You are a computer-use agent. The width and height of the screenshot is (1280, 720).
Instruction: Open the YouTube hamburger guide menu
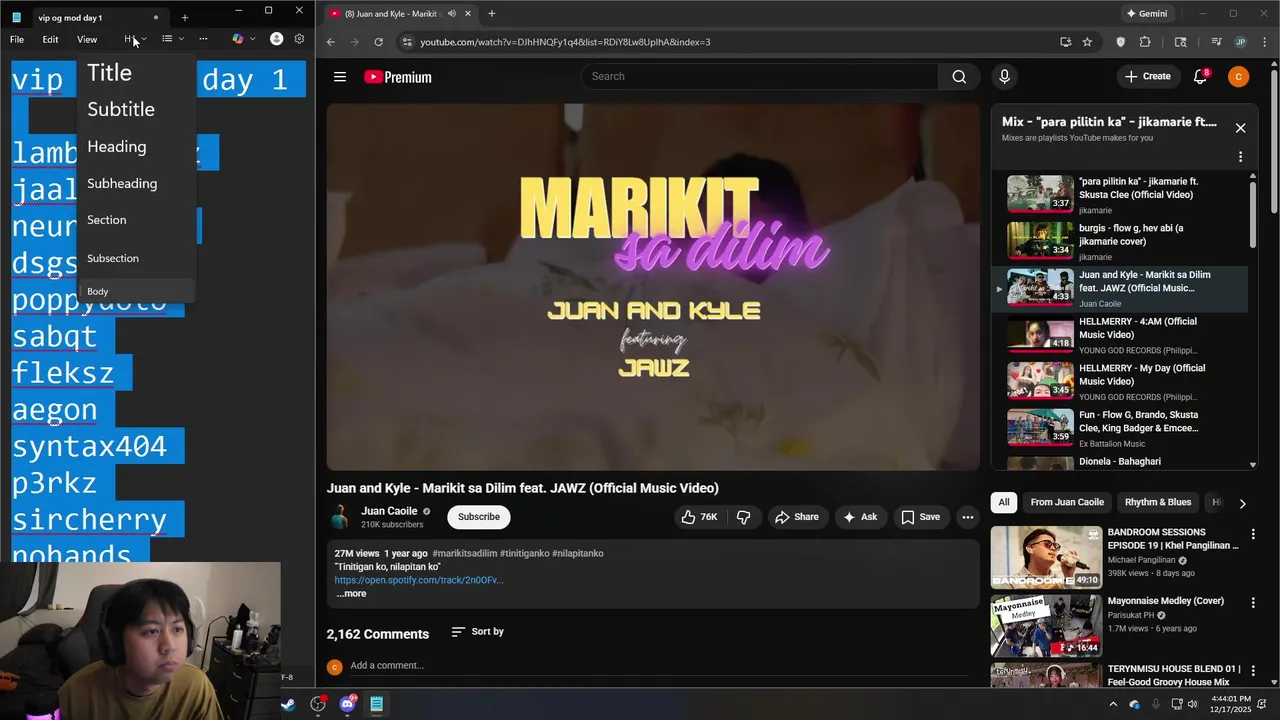[340, 77]
